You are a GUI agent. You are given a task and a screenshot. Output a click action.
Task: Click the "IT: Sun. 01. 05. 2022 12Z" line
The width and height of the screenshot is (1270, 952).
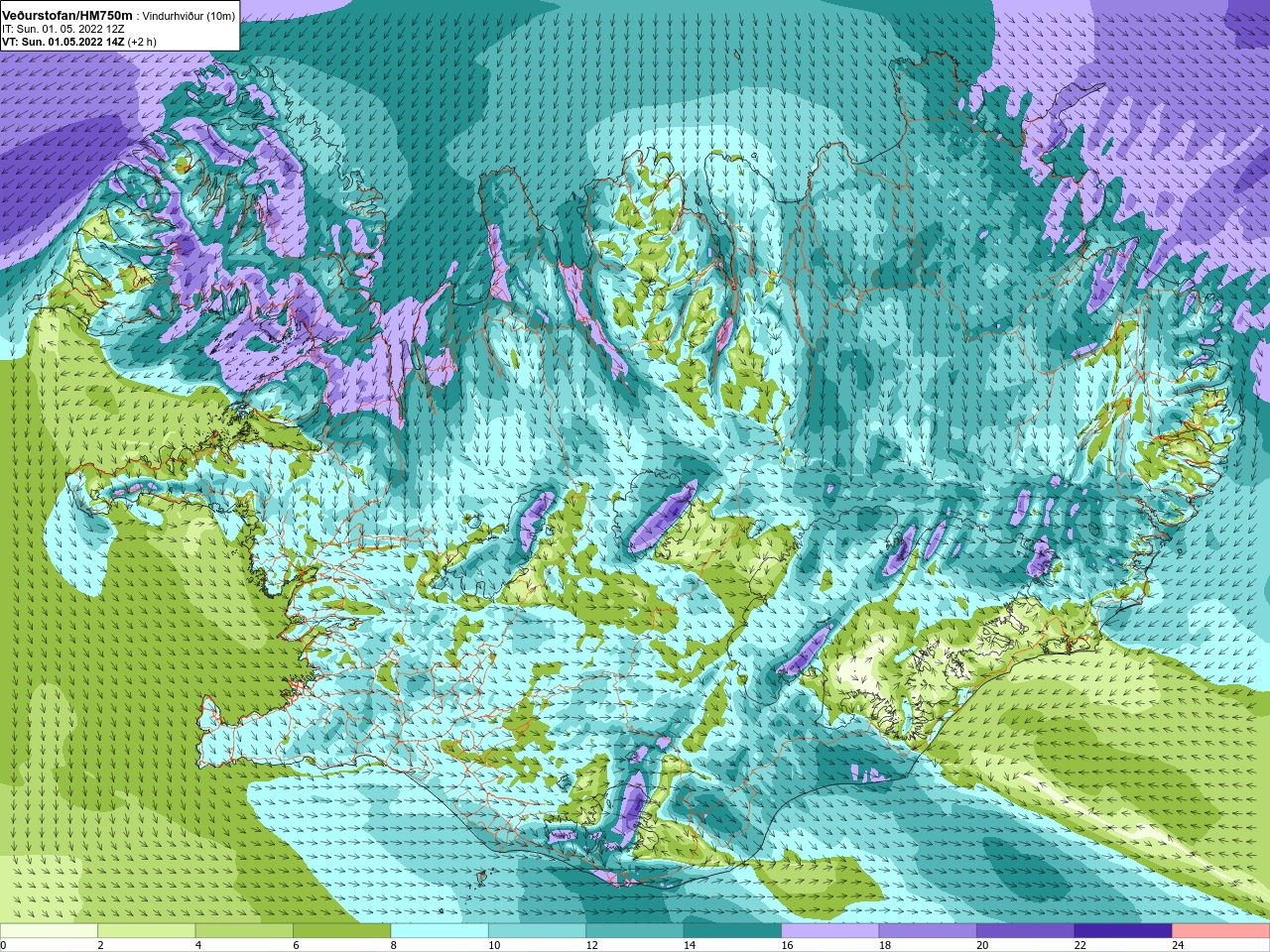63,29
